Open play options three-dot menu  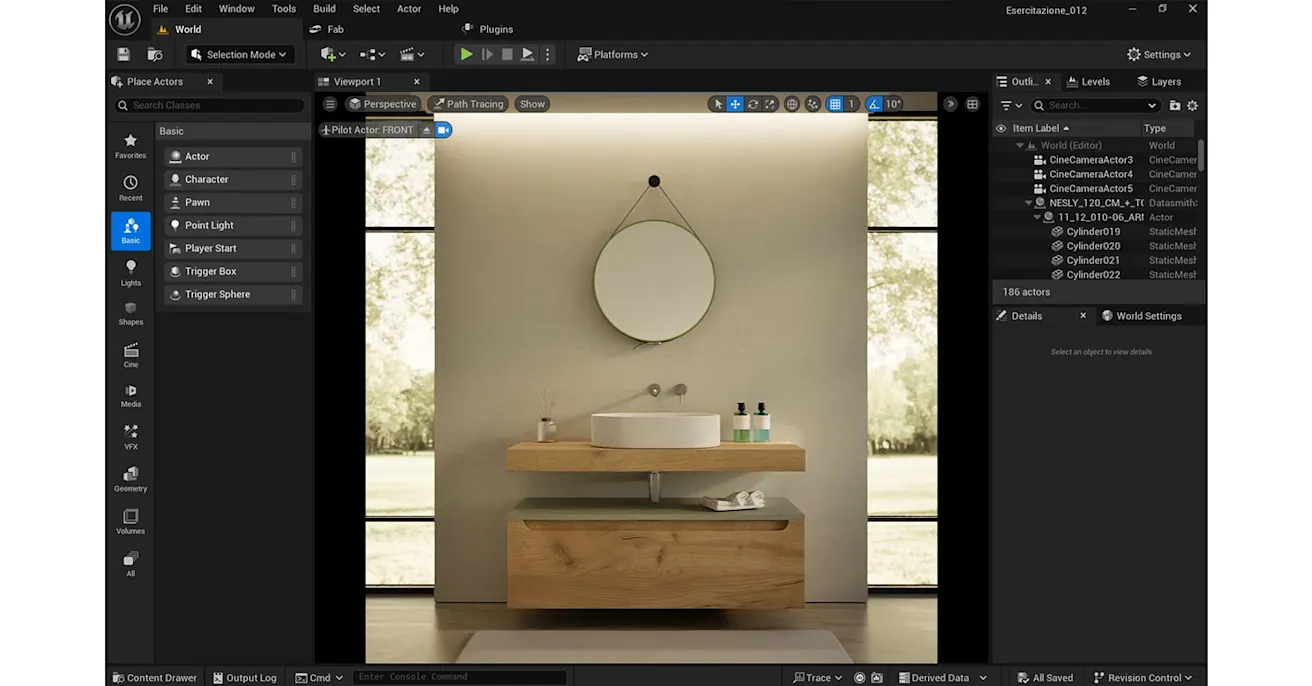pyautogui.click(x=547, y=55)
